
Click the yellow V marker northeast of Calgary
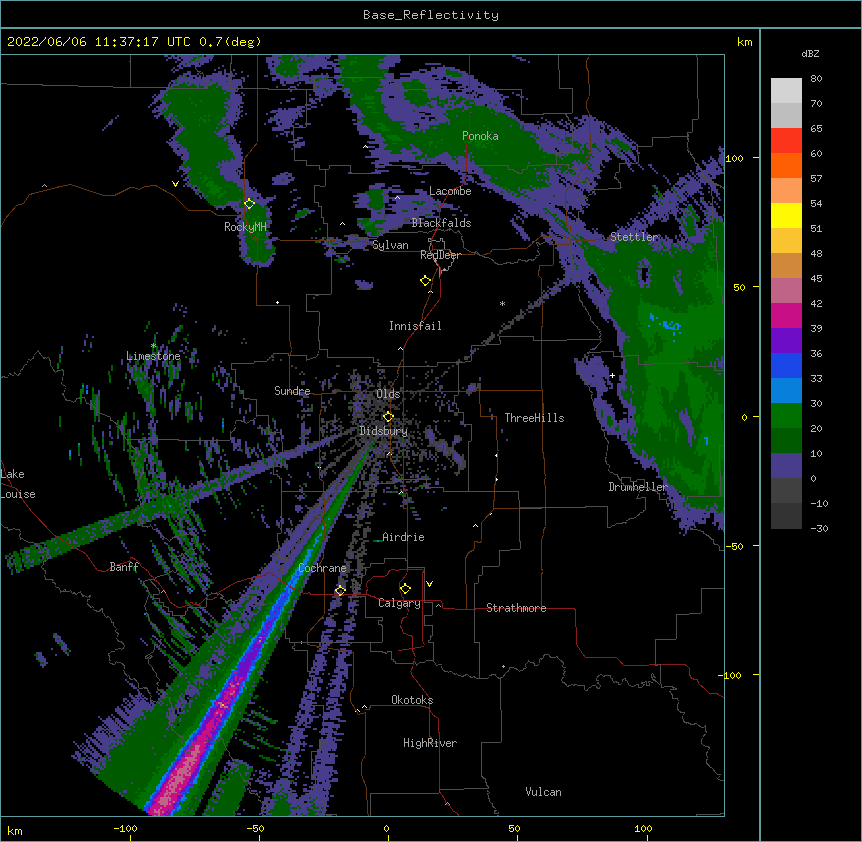coord(429,584)
